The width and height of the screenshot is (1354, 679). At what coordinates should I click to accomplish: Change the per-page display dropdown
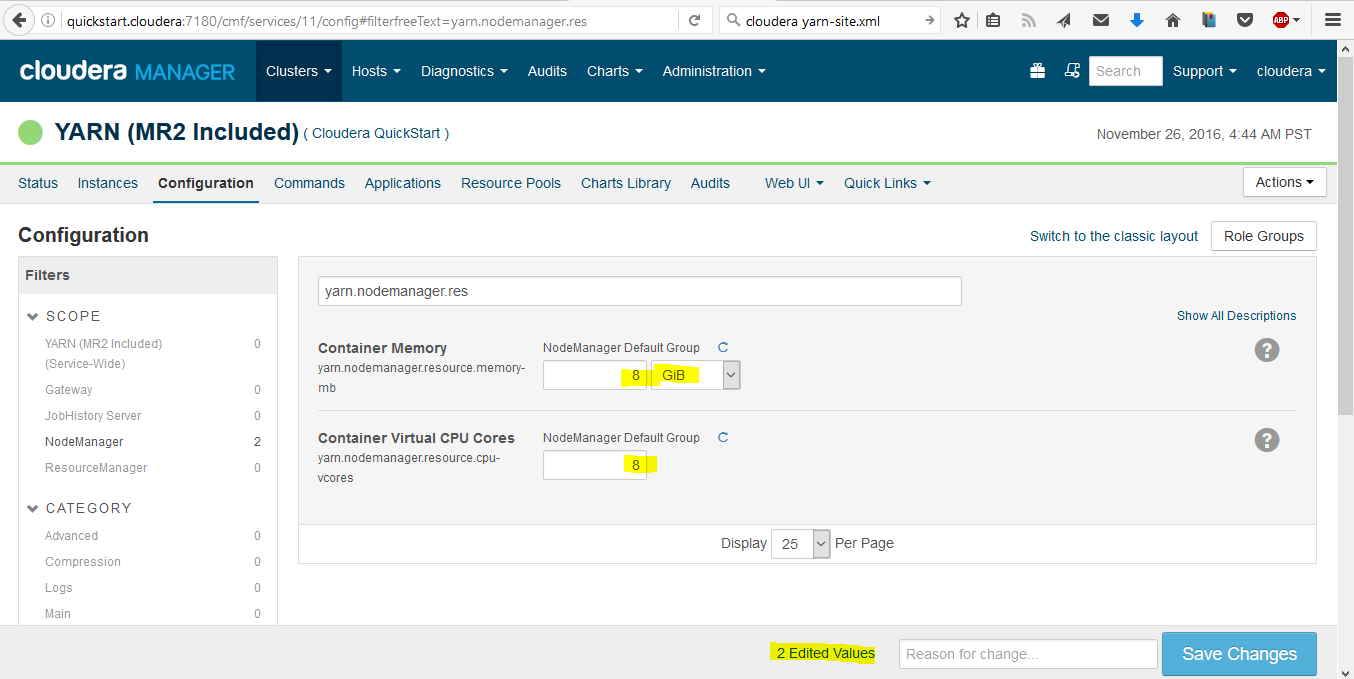pyautogui.click(x=800, y=543)
